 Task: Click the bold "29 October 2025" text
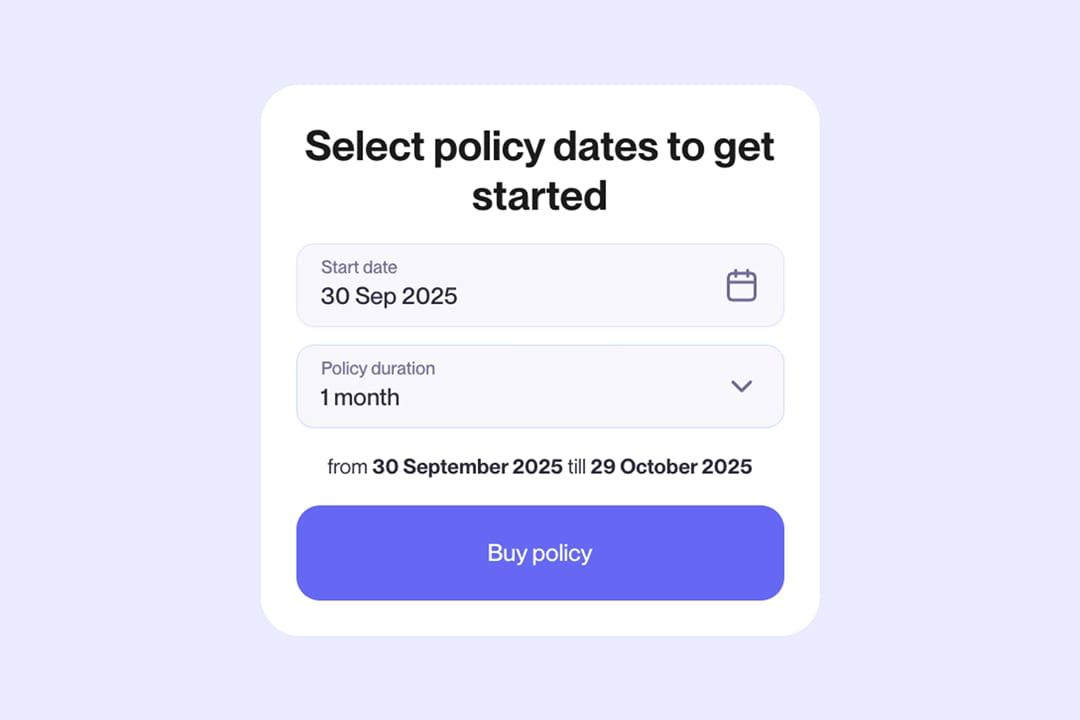[671, 467]
